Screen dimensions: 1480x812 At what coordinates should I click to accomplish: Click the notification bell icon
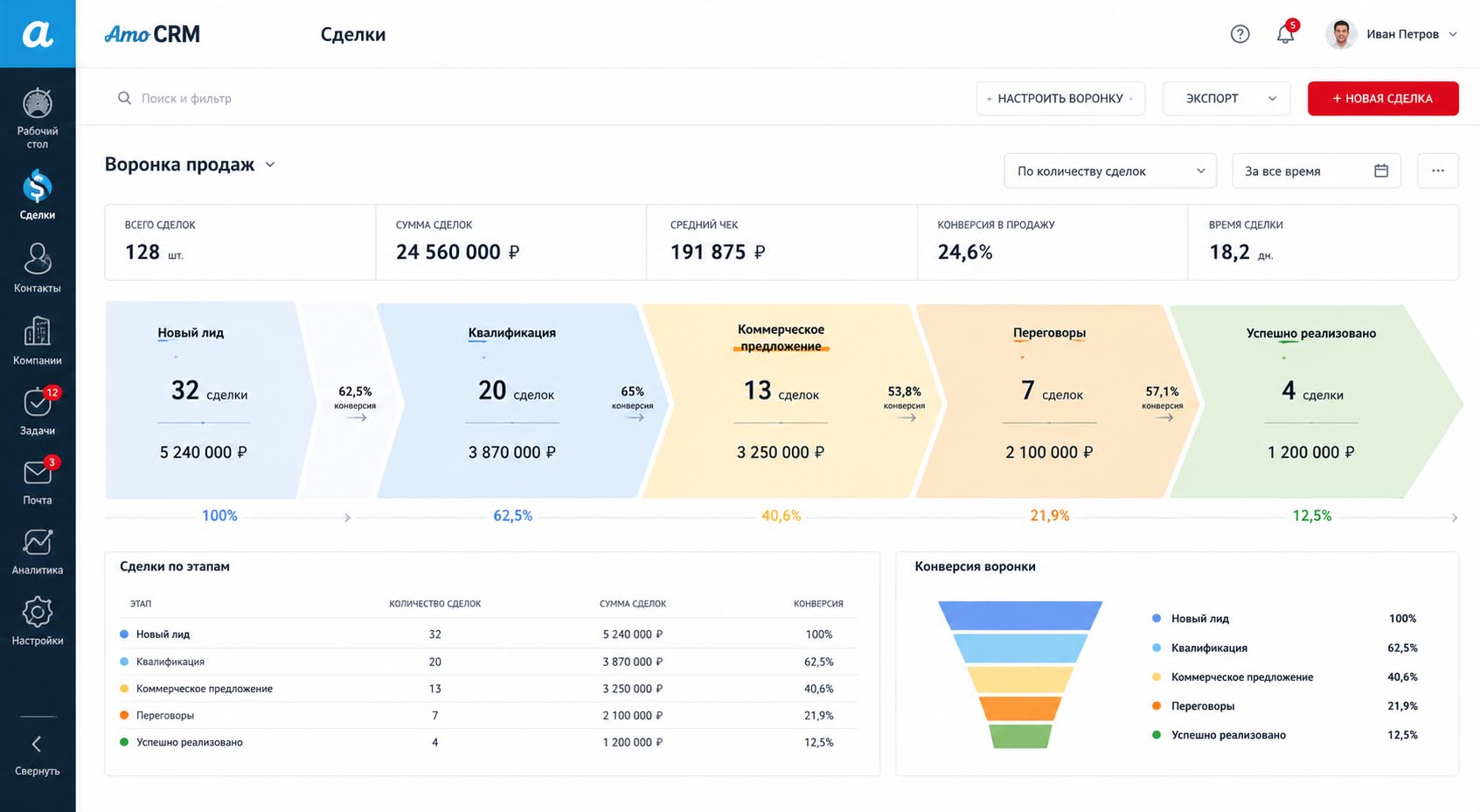[x=1285, y=34]
